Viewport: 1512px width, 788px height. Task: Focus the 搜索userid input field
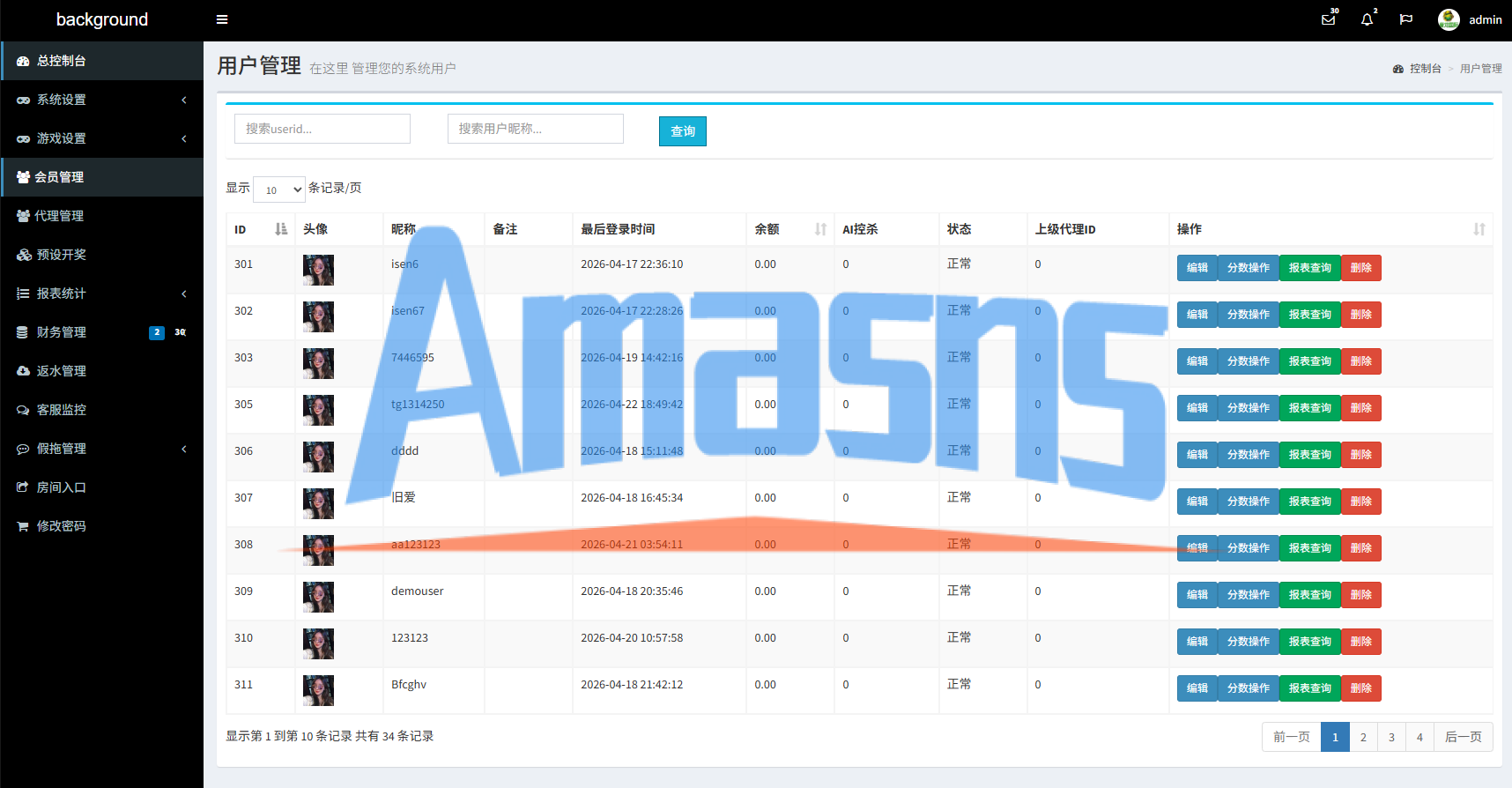pyautogui.click(x=322, y=129)
